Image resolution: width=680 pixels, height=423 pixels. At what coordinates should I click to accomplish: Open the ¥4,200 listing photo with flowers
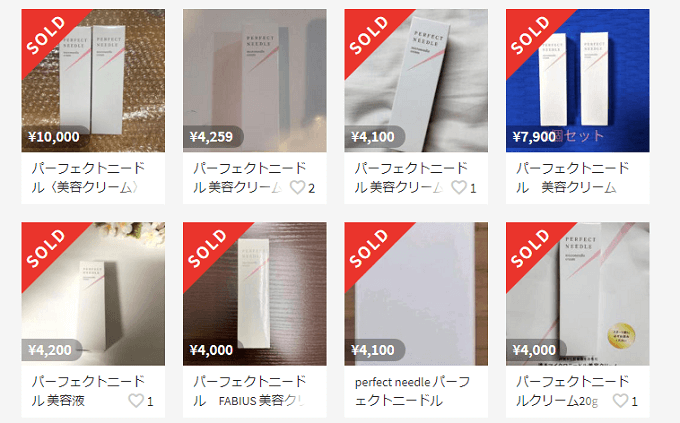(93, 294)
